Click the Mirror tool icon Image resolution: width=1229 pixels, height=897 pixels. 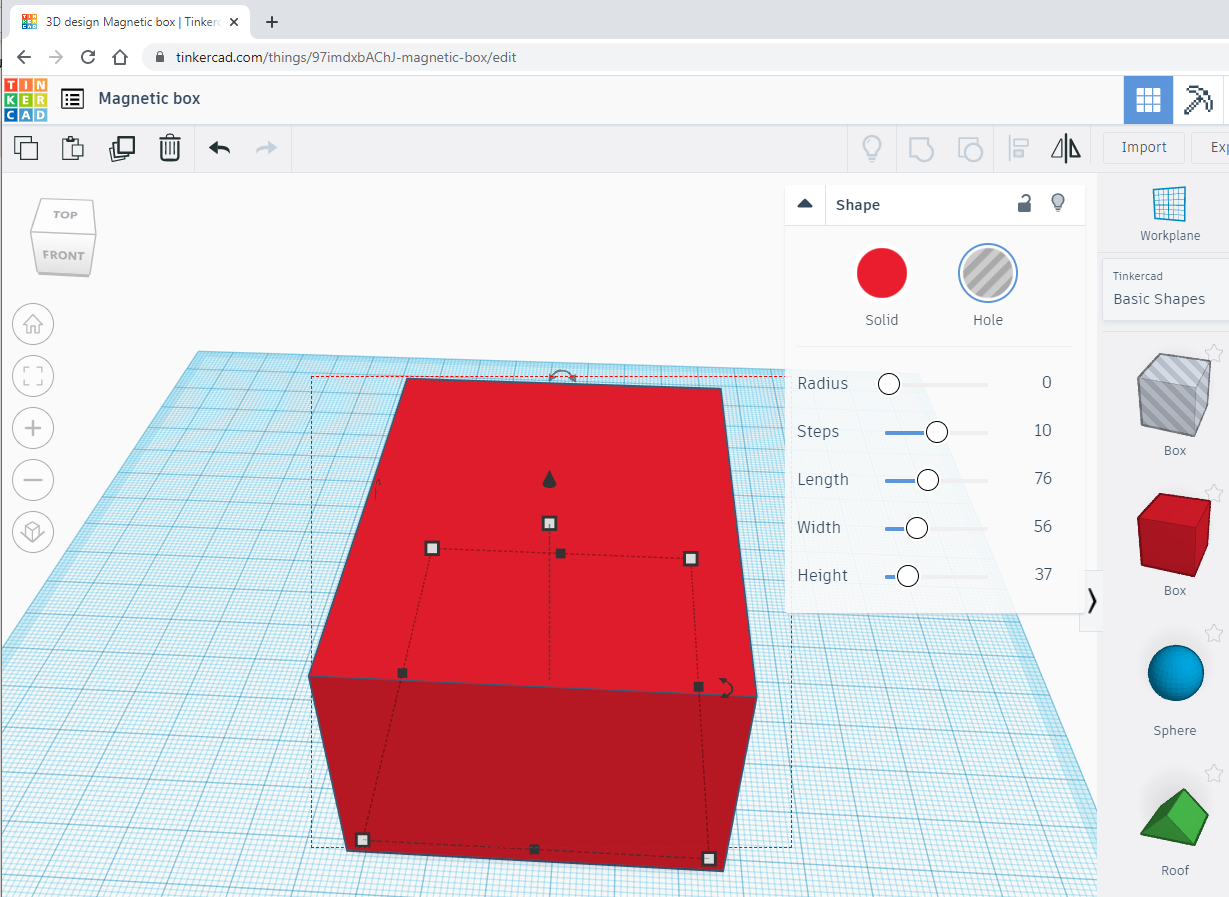click(1066, 149)
